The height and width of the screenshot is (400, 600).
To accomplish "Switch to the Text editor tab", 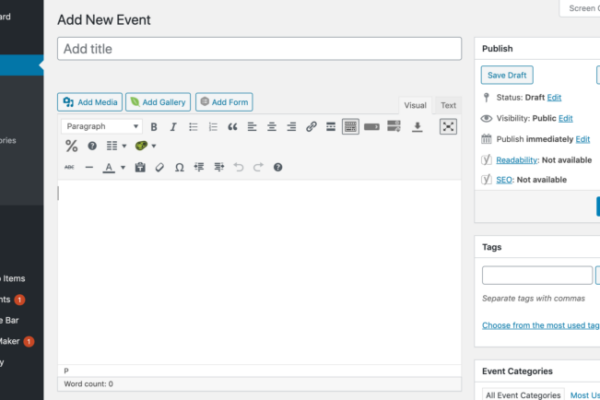I will coord(448,105).
